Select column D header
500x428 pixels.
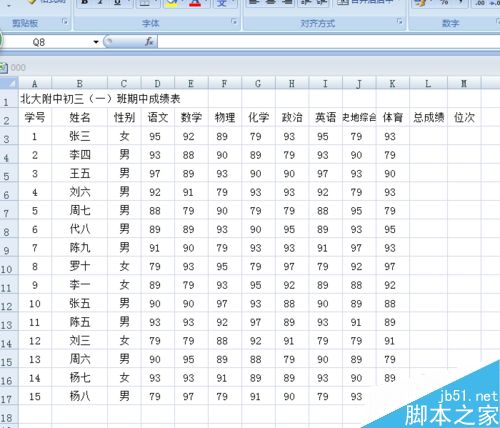[158, 83]
